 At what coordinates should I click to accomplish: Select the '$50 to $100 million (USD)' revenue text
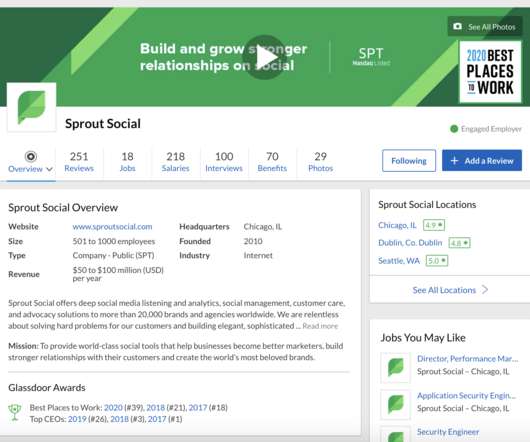pos(118,270)
